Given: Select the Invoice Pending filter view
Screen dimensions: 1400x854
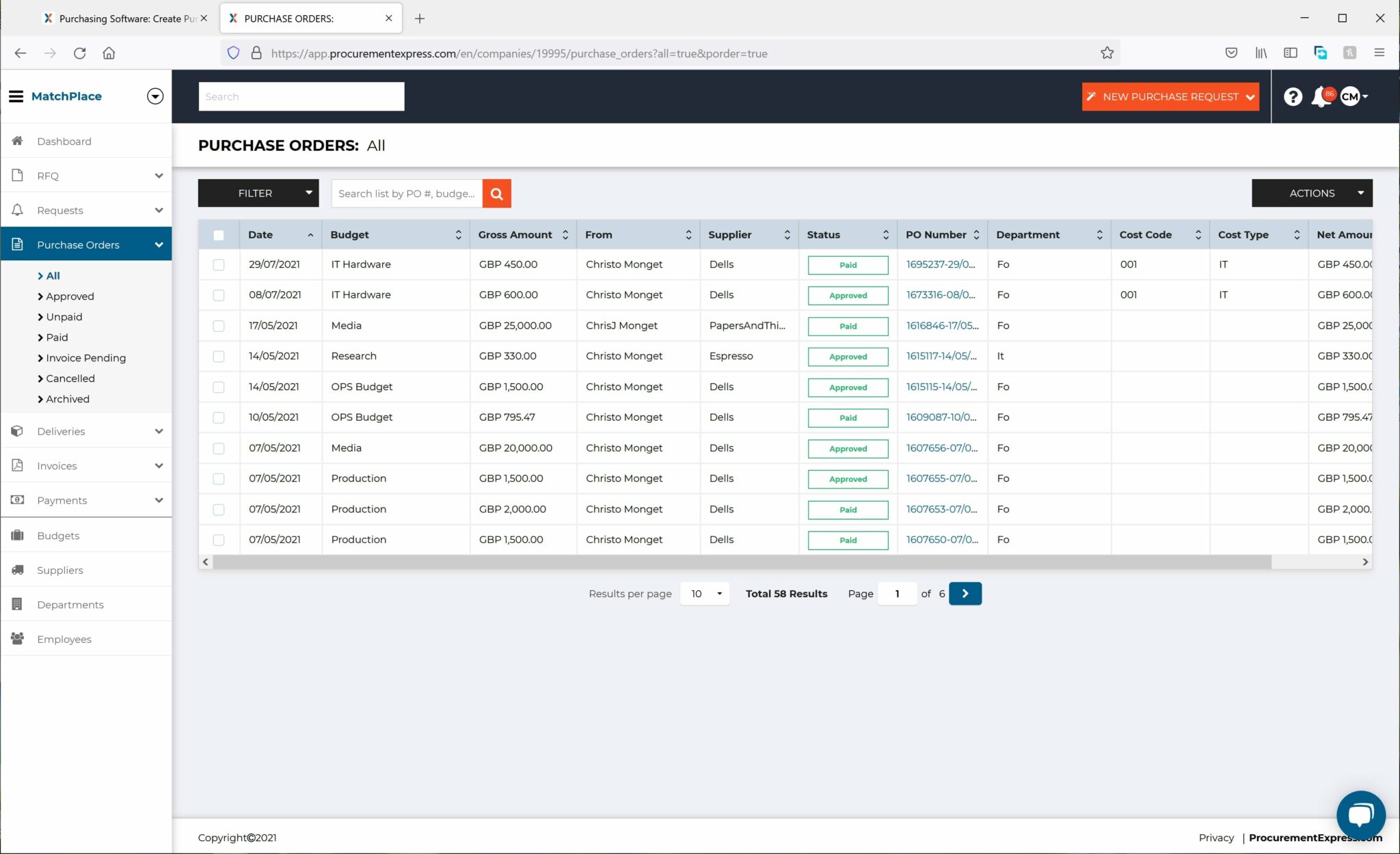Looking at the screenshot, I should tap(85, 357).
